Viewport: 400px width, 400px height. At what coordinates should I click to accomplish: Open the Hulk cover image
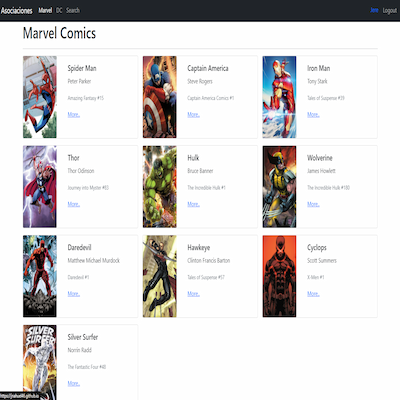(x=160, y=187)
